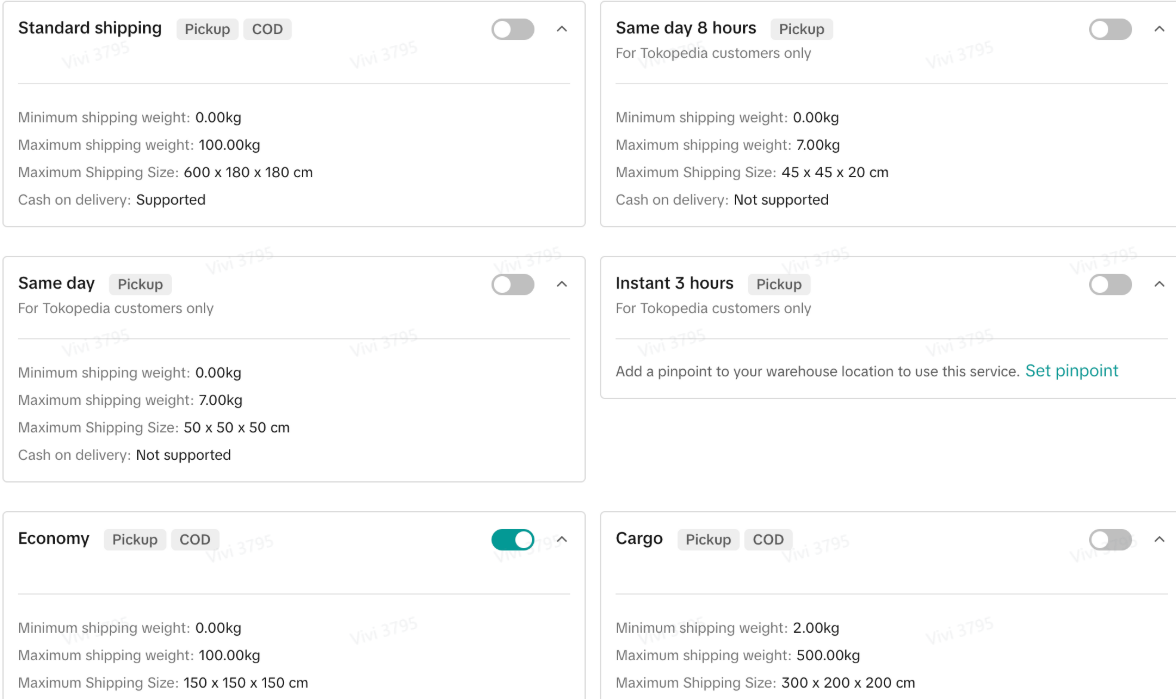Click the COD tag on Economy
Viewport: 1176px width, 699px height.
(195, 539)
